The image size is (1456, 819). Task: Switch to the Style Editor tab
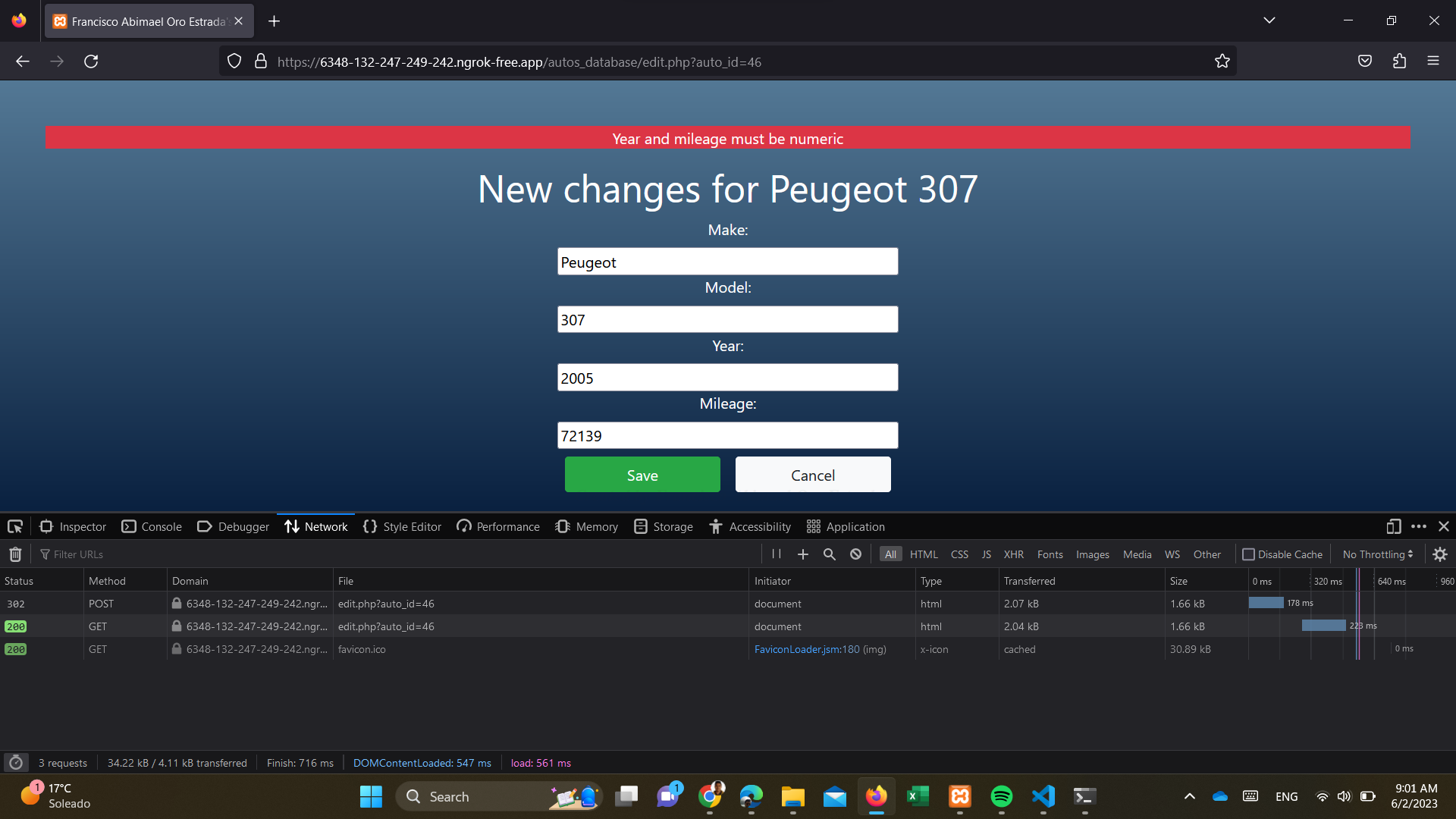point(402,526)
